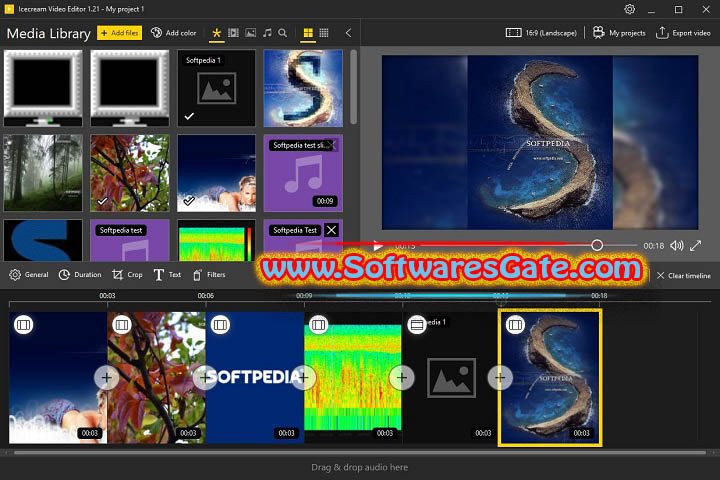
Task: Add transition before the selected island clip
Action: [x=500, y=378]
